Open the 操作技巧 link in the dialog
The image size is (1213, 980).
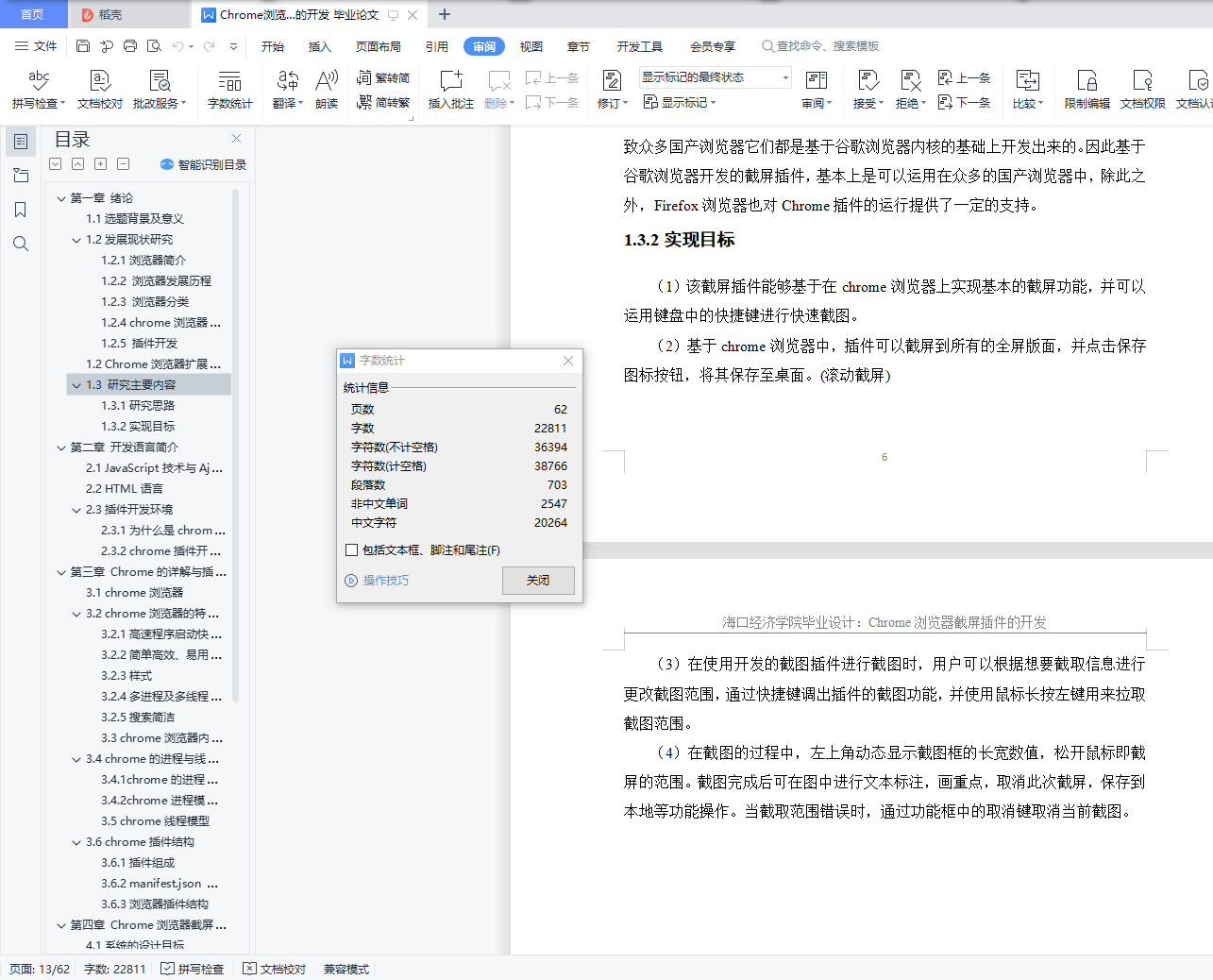point(378,581)
